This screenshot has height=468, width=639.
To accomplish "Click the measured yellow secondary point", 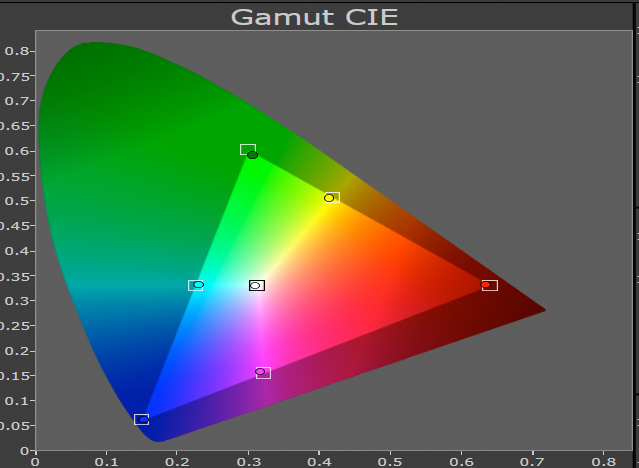I will click(x=329, y=198).
